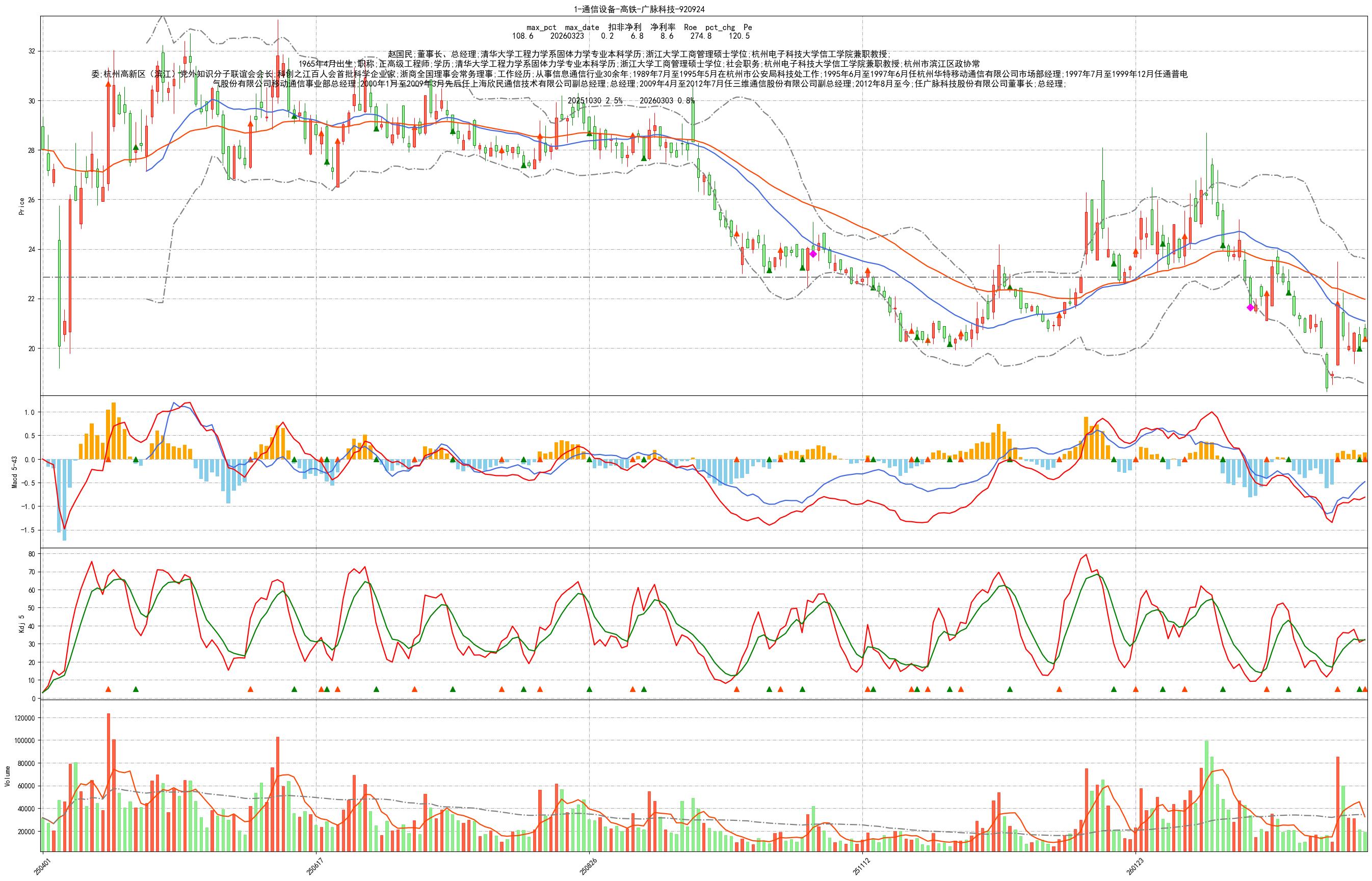Click the Price axis label
This screenshot has height=881, width=1372.
(22, 206)
